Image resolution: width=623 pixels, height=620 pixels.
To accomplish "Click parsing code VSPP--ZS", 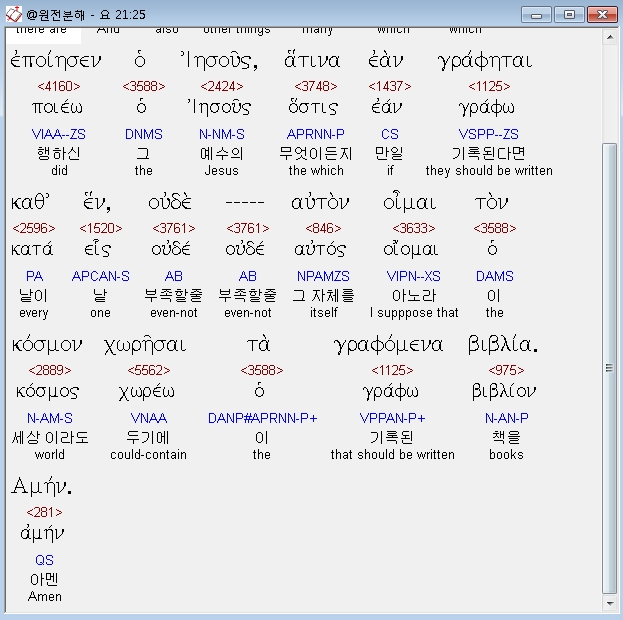I will 488,134.
